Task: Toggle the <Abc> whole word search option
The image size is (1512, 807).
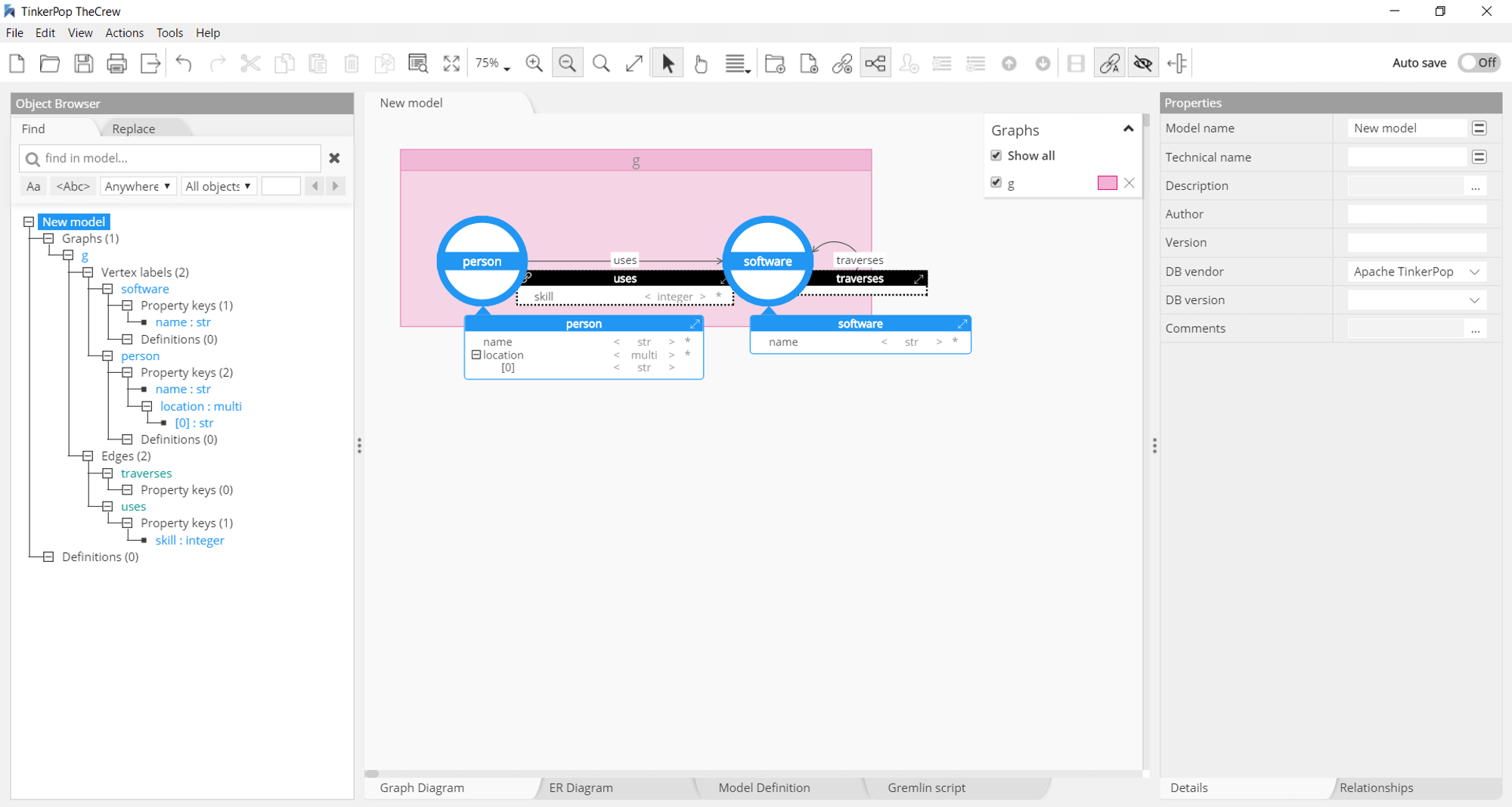Action: tap(73, 186)
